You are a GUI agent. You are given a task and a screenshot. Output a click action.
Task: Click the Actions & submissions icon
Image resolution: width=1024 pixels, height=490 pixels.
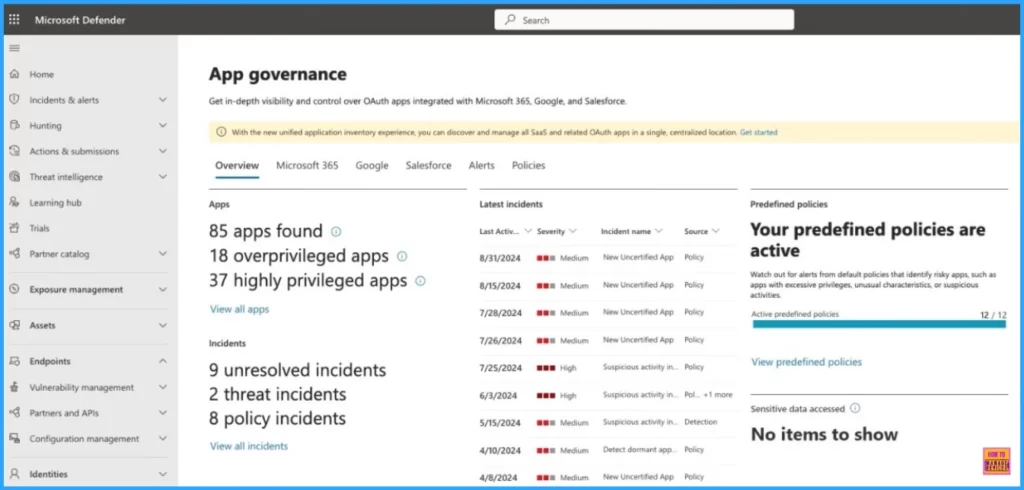14,151
